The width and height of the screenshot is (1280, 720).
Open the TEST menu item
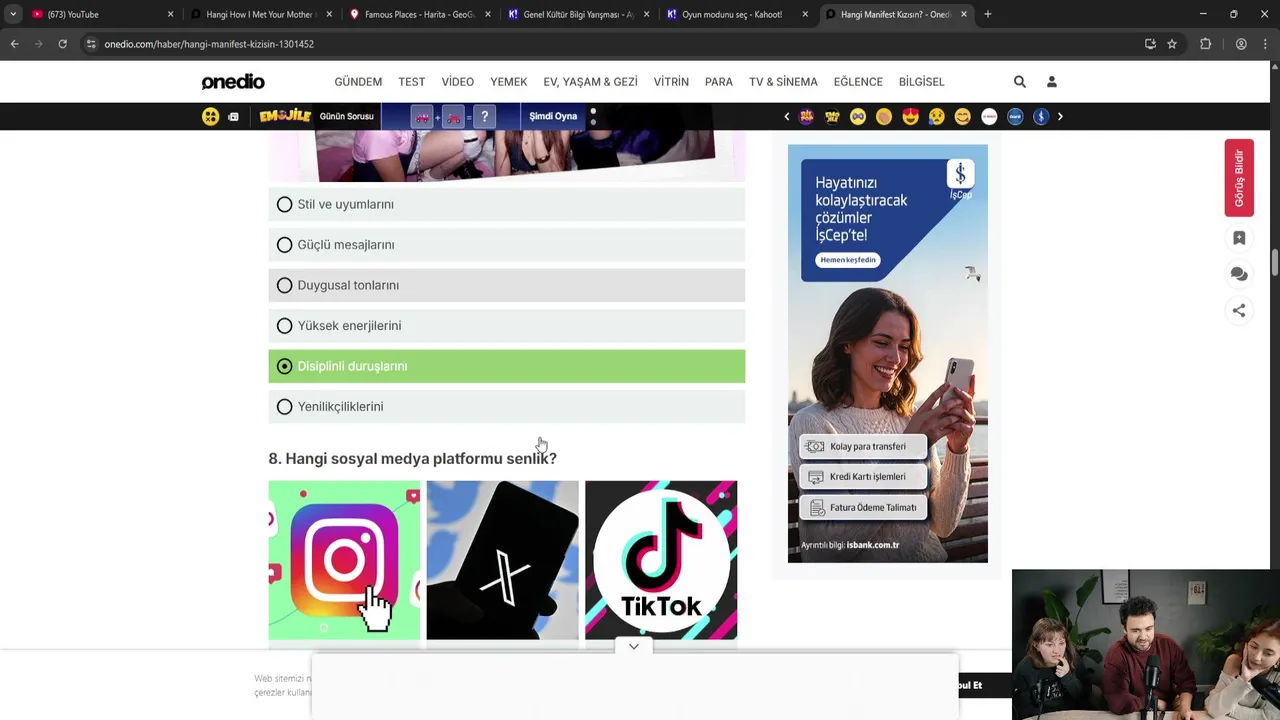pos(412,82)
